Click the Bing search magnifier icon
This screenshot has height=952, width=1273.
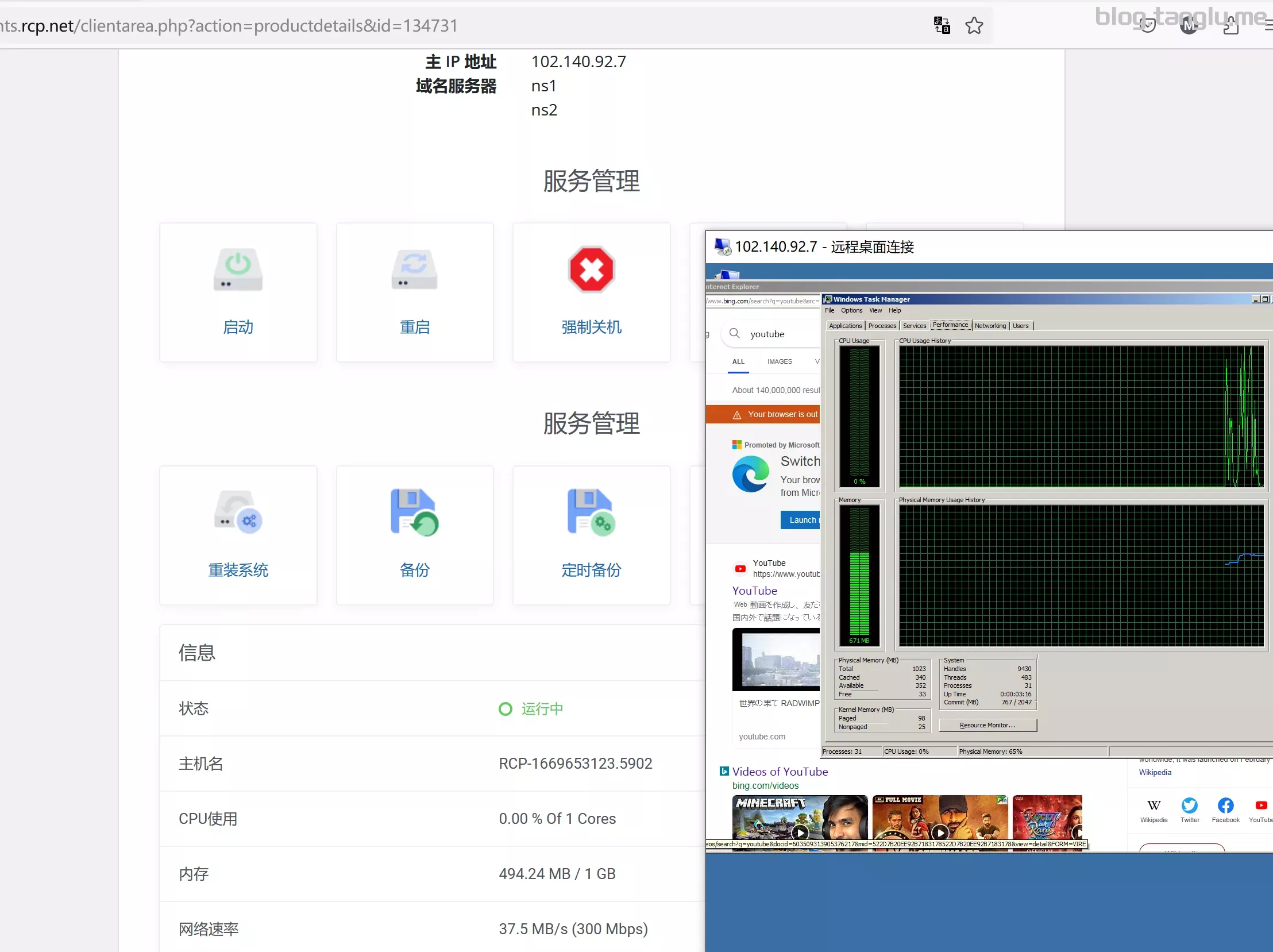coord(734,333)
